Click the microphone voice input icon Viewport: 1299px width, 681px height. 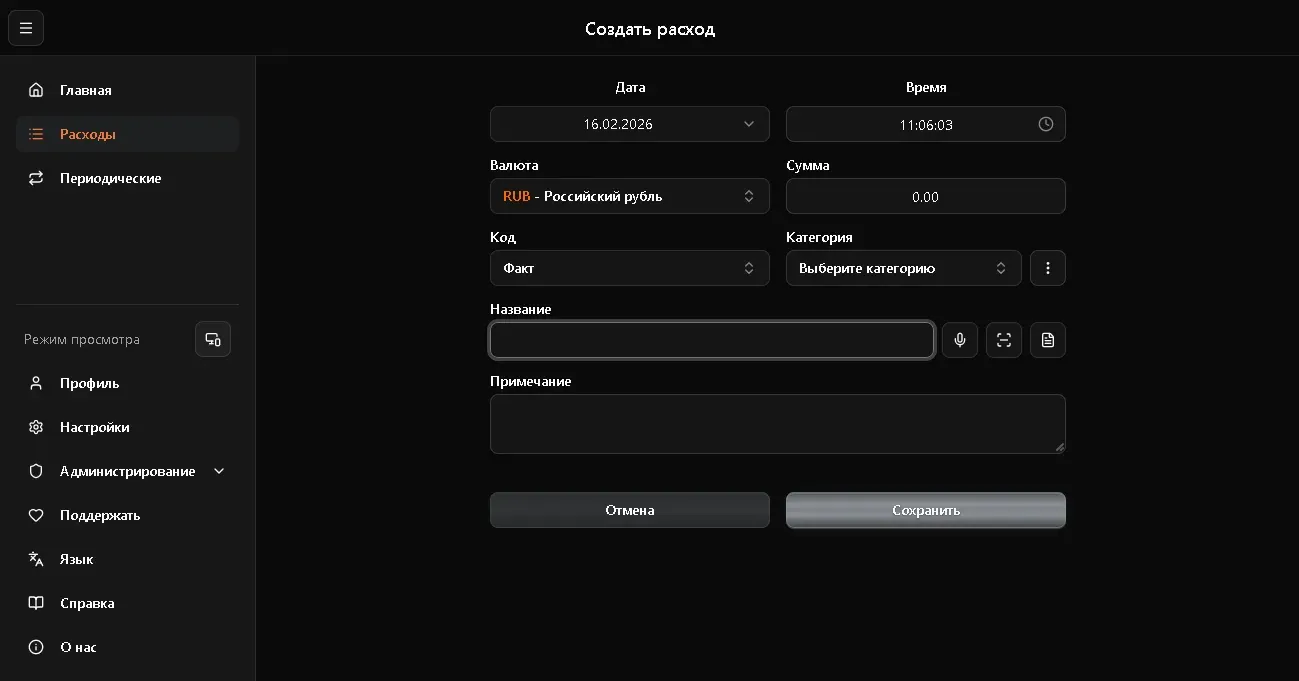(960, 340)
